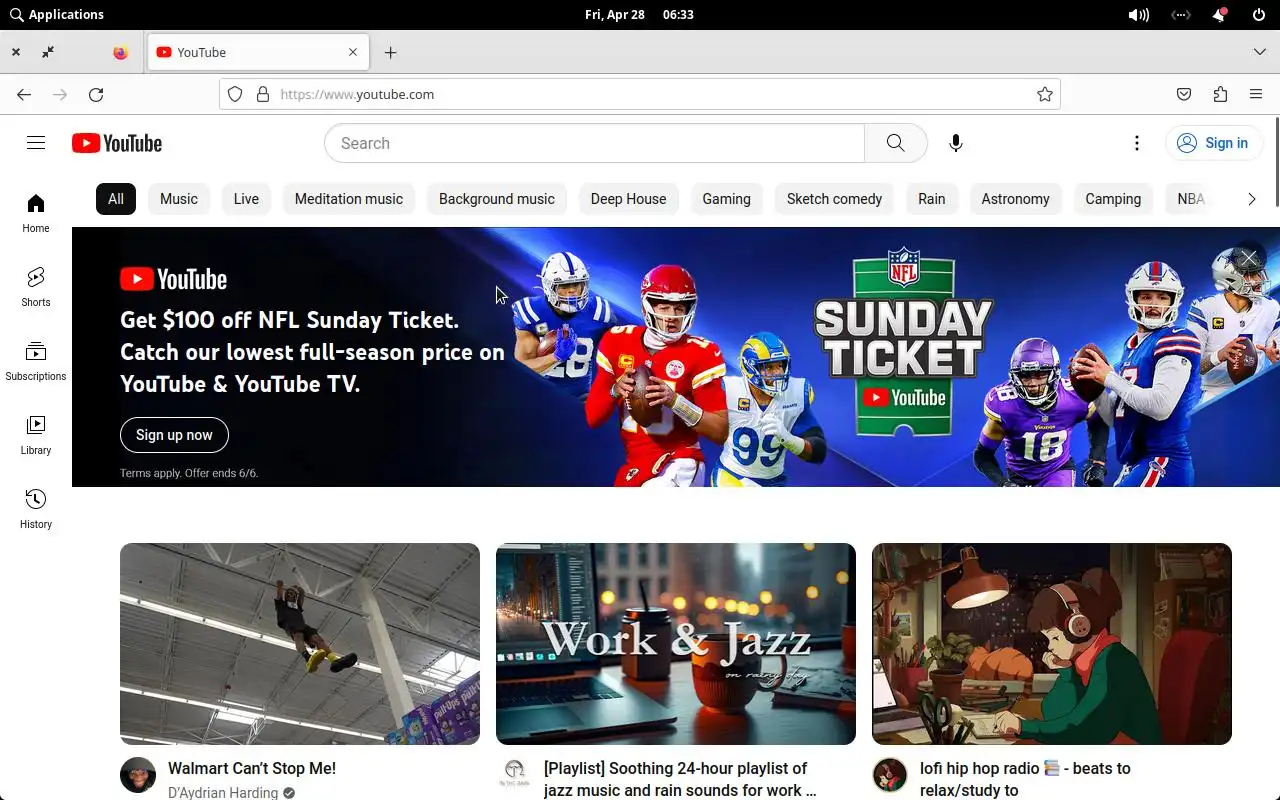Viewport: 1280px width, 800px height.
Task: Open the date and time calendar
Action: tap(639, 15)
